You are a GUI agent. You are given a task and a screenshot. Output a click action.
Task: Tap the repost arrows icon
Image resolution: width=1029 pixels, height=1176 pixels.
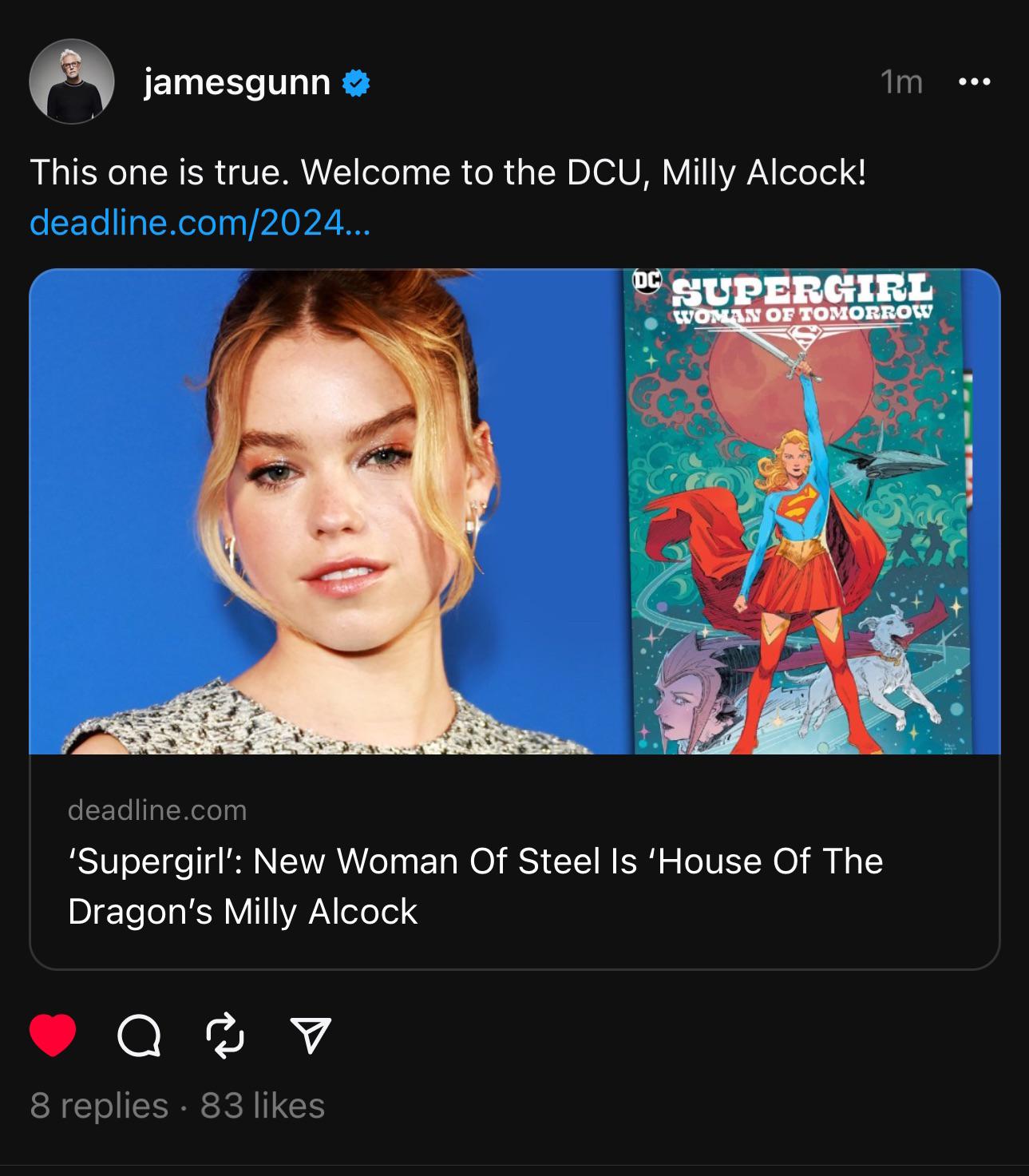coord(225,1035)
